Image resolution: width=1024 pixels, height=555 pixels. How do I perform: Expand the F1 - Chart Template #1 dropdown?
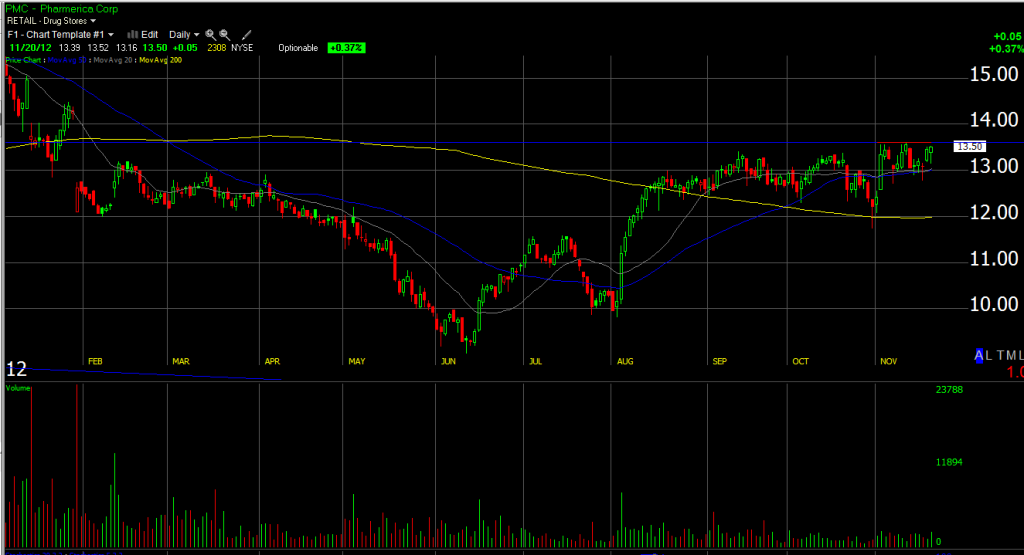58,34
